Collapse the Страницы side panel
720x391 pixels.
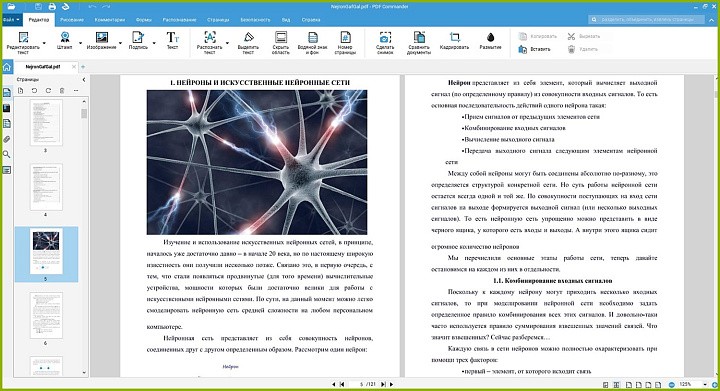[84, 79]
